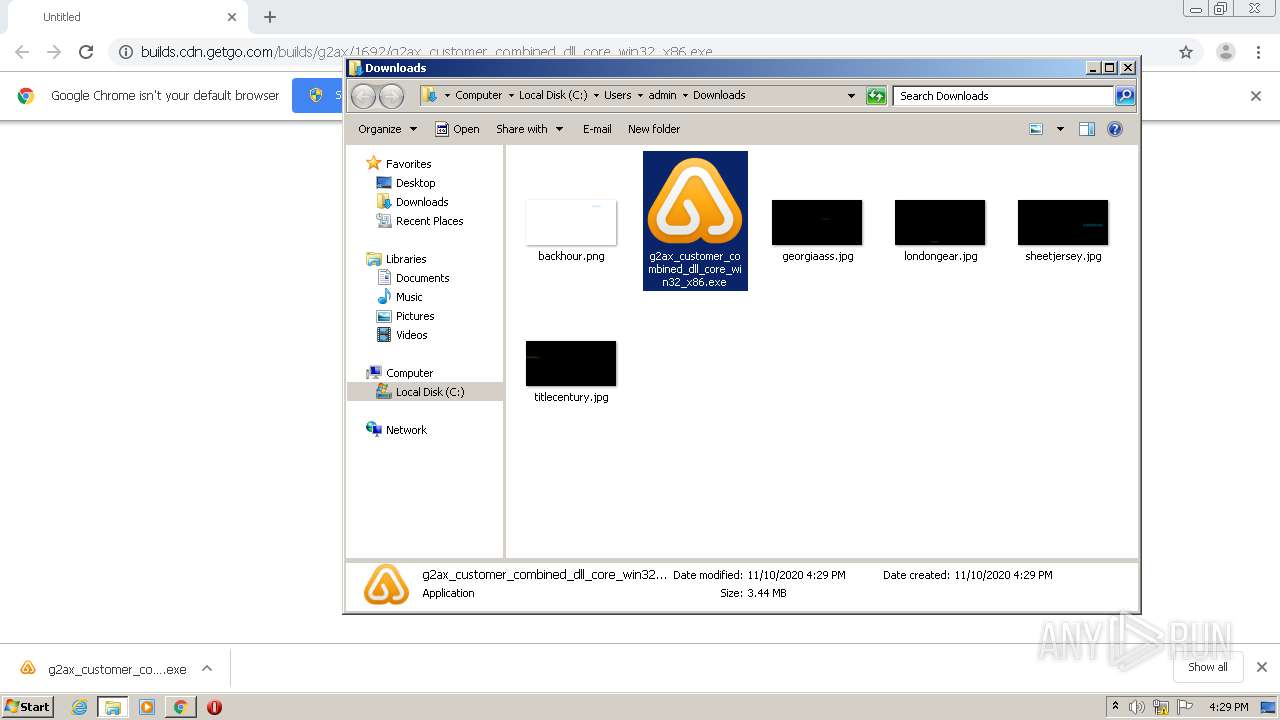Select londongear.jpg file
1280x720 pixels.
click(x=940, y=229)
